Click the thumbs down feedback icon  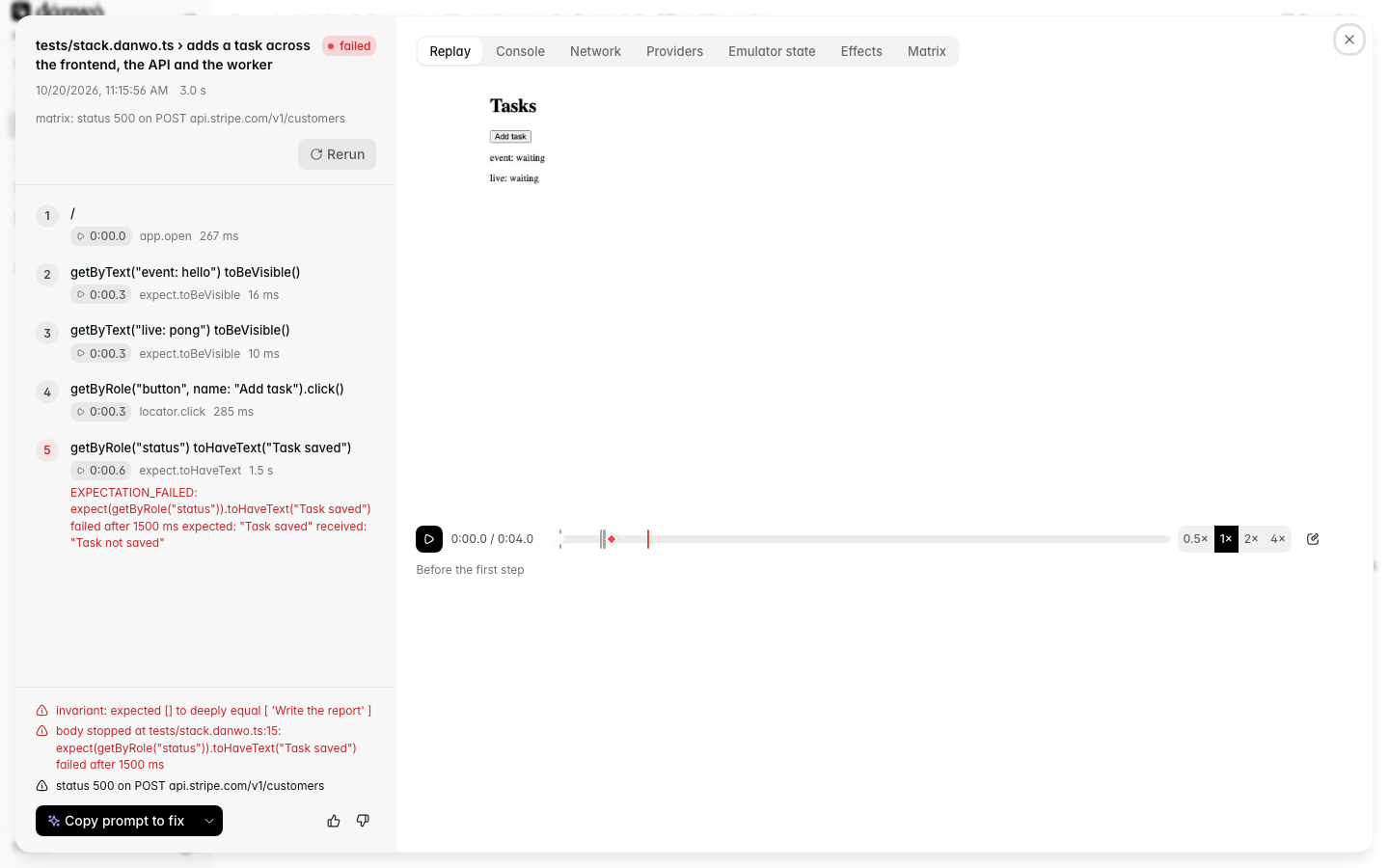pos(363,821)
